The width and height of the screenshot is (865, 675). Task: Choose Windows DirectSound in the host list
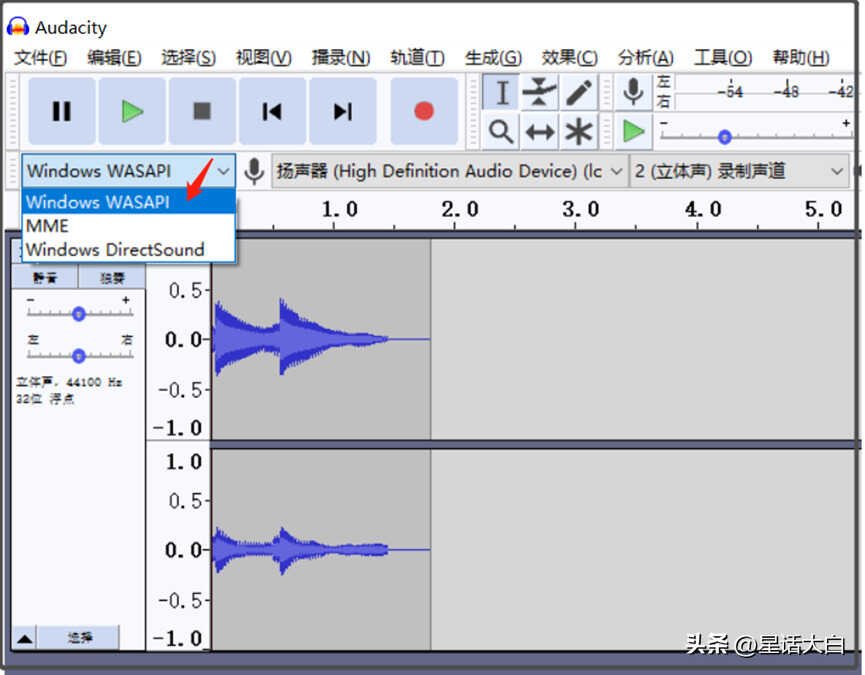tap(129, 249)
